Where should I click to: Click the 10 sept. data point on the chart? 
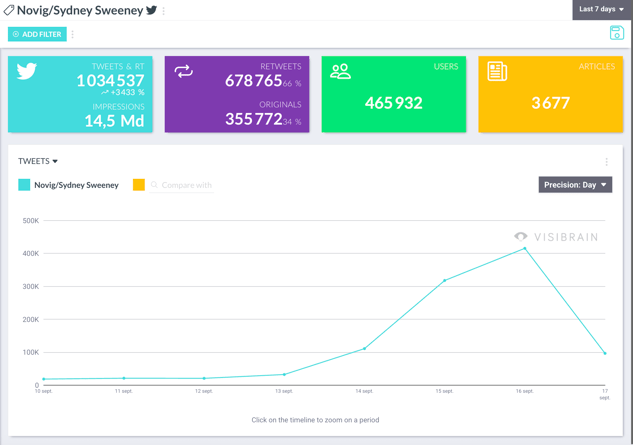point(44,379)
